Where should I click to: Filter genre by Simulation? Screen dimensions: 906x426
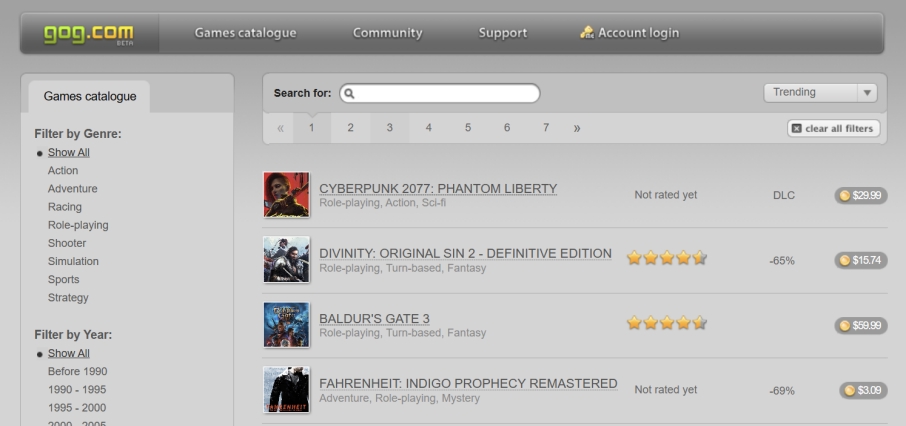tap(73, 261)
